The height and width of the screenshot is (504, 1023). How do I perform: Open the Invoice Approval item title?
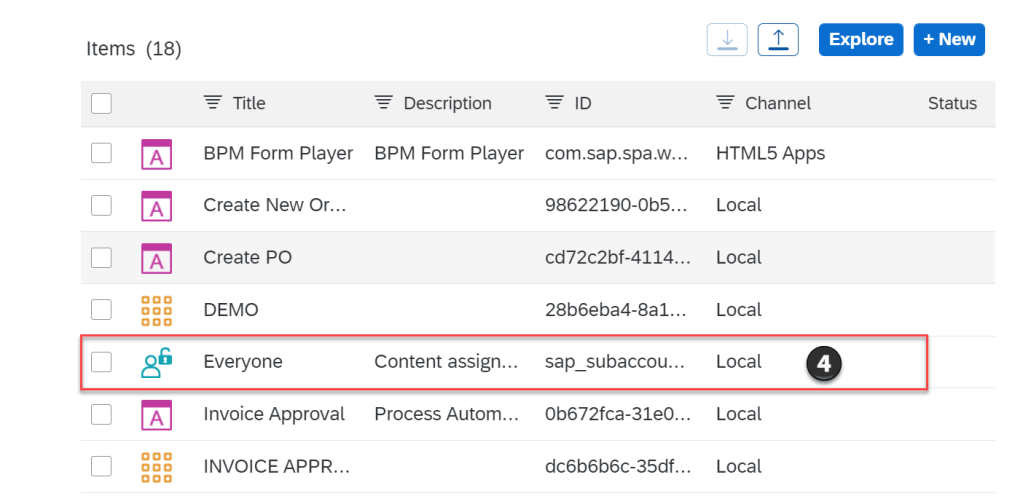[274, 414]
